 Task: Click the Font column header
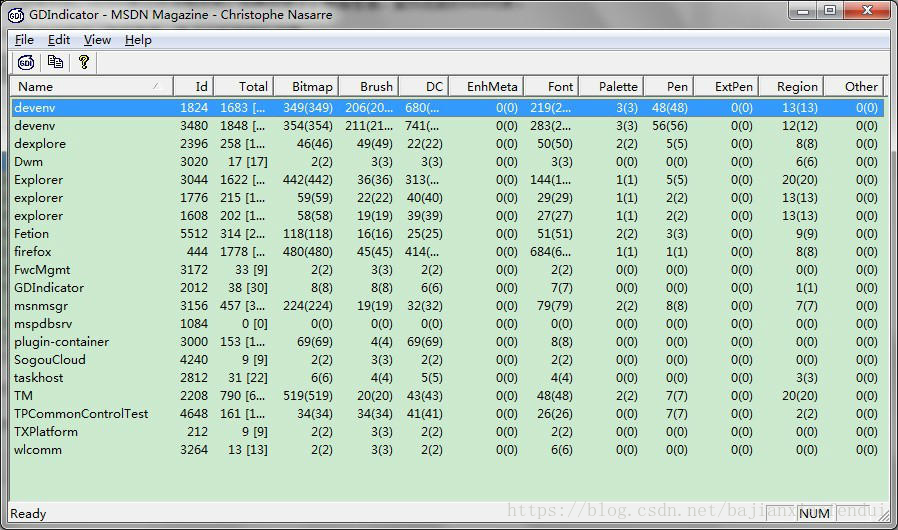(551, 87)
